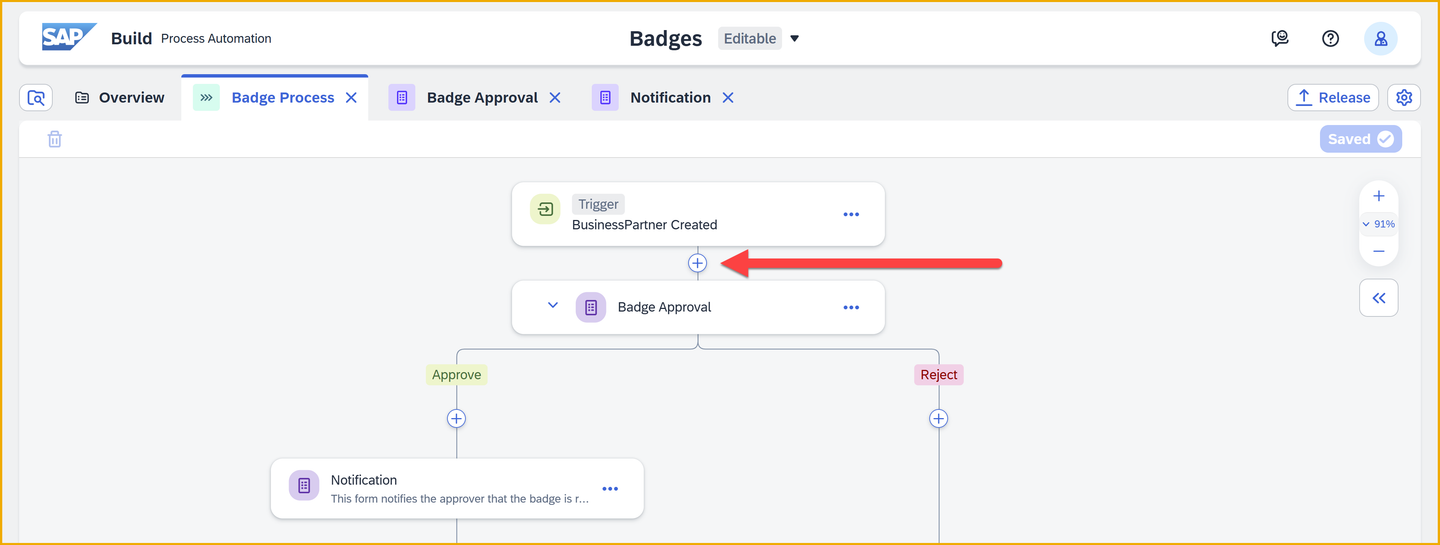Screen dimensions: 1440x545
Task: Add step under the Approve branch
Action: pyautogui.click(x=457, y=418)
